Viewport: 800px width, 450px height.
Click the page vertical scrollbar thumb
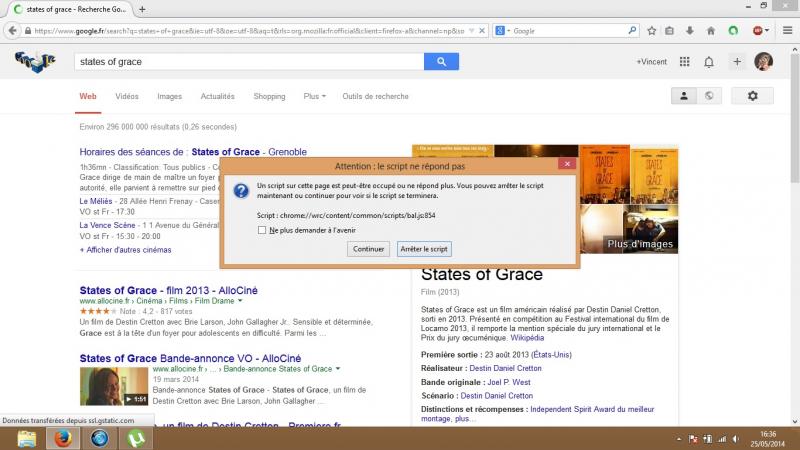[795, 118]
